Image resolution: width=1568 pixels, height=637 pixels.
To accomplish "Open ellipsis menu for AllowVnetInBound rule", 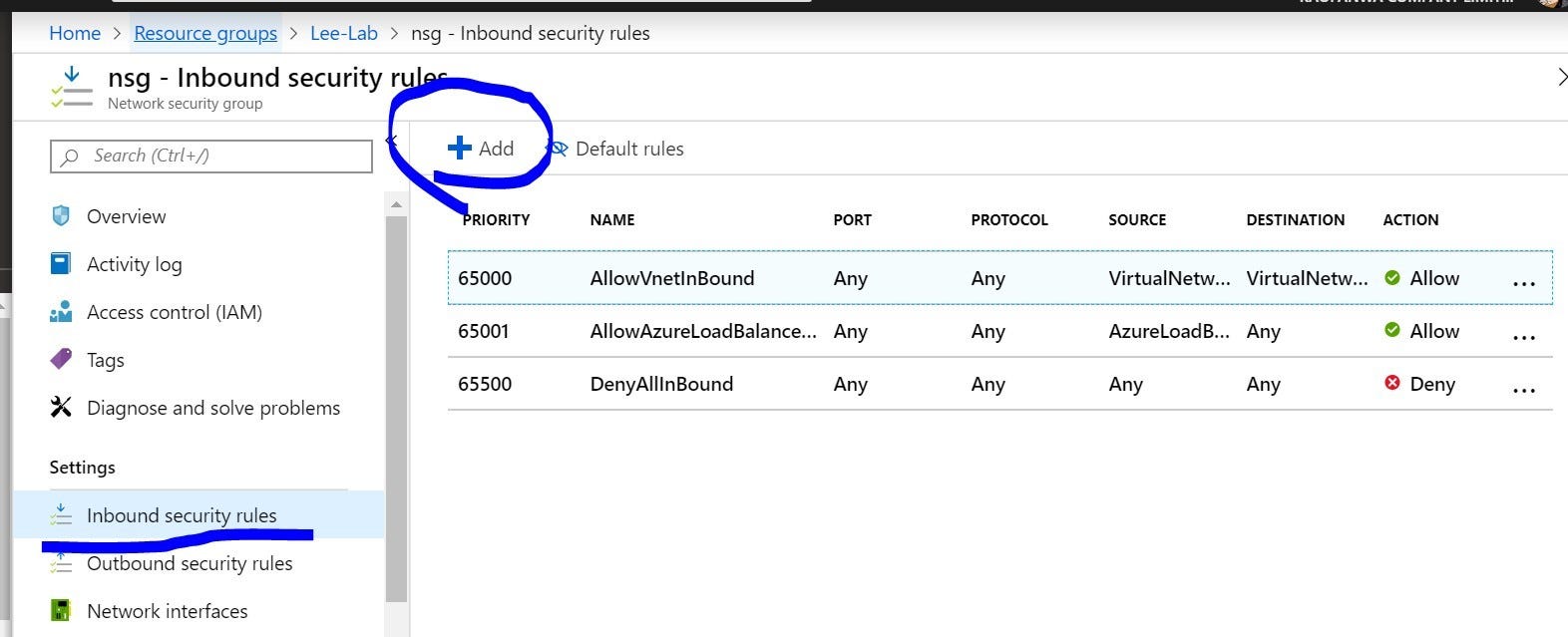I will (1524, 284).
